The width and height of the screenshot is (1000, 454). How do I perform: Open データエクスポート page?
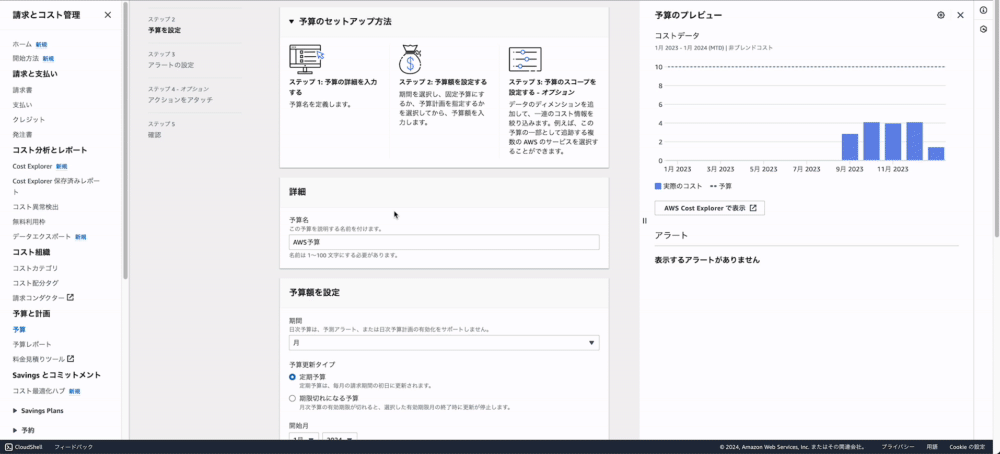click(x=41, y=237)
